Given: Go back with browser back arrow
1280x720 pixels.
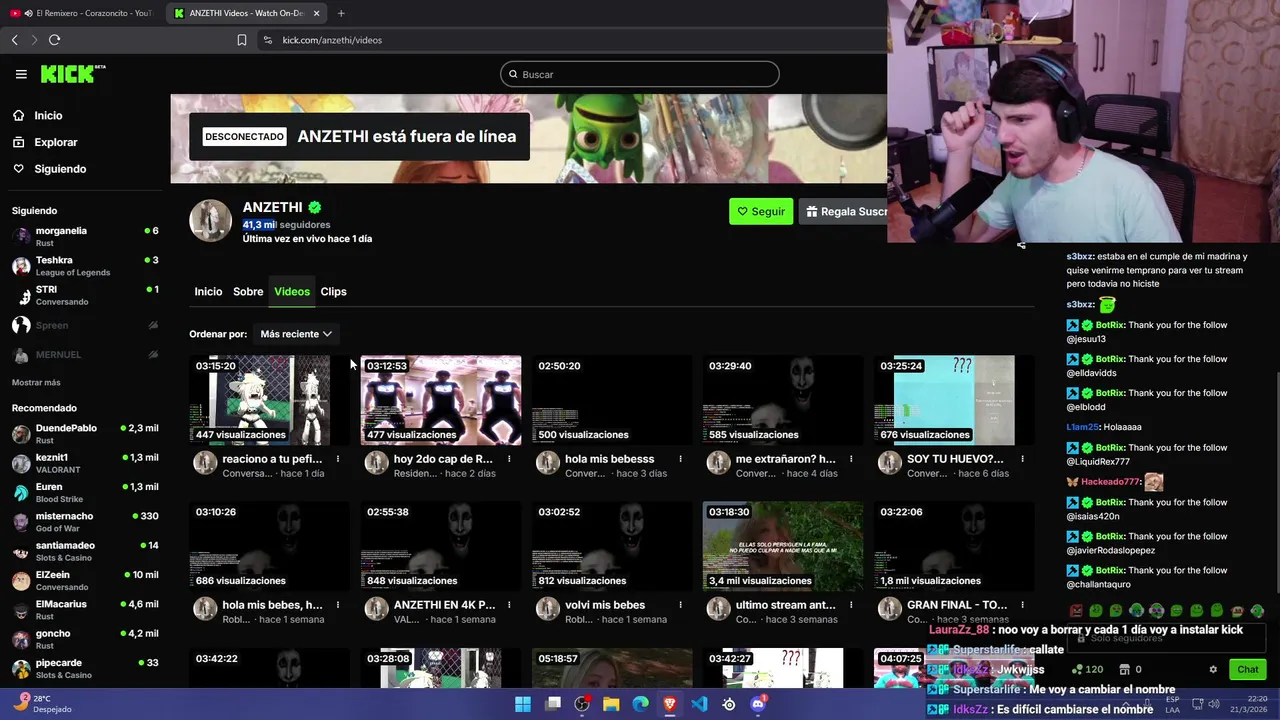Looking at the screenshot, I should pyautogui.click(x=15, y=40).
